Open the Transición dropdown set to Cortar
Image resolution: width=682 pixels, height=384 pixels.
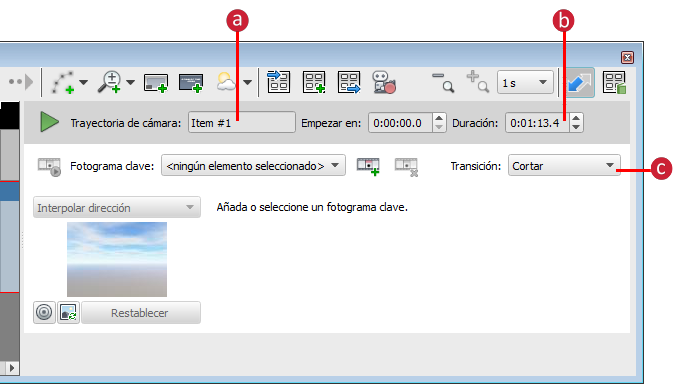(564, 166)
